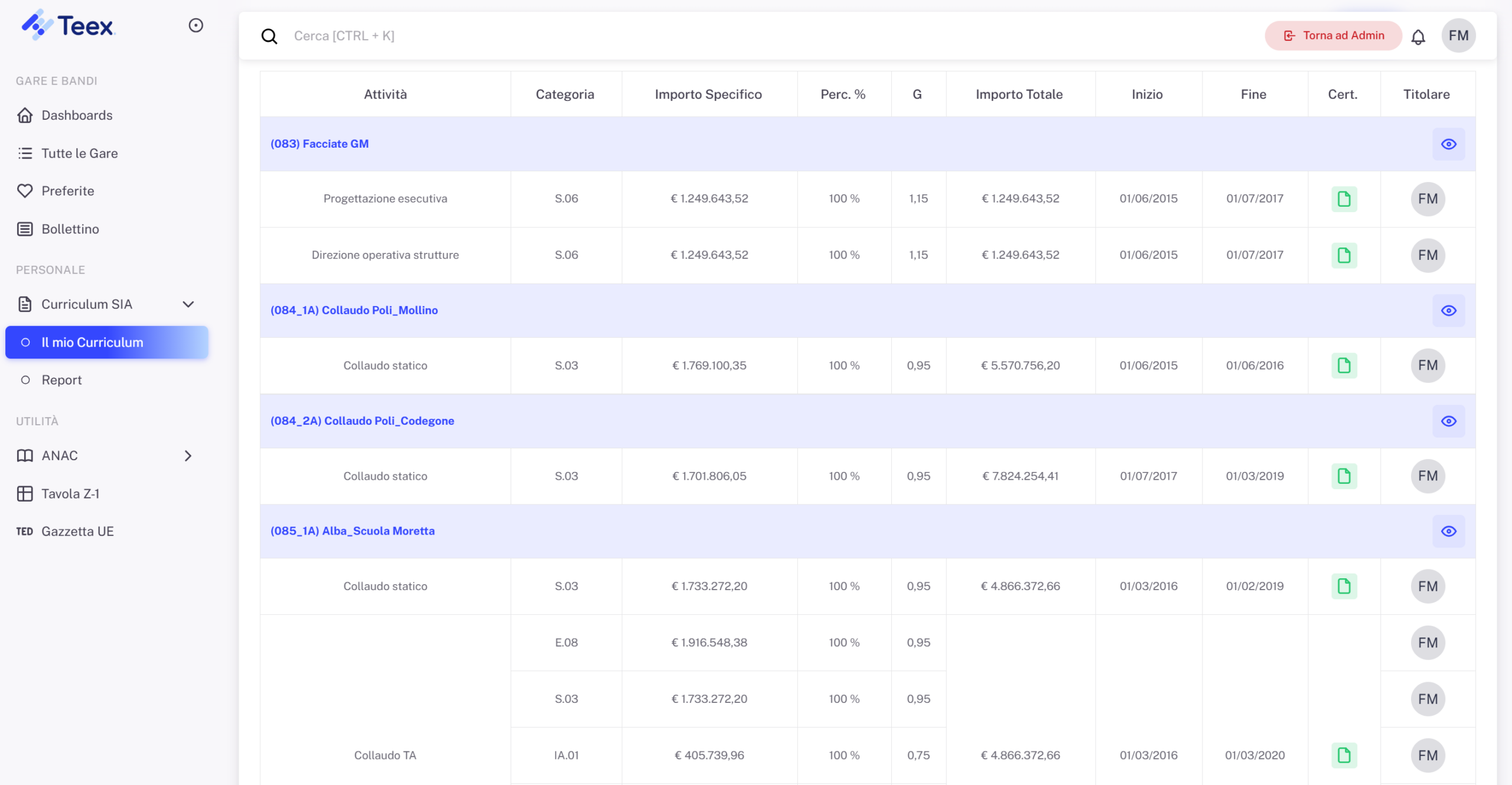Click the notification bell icon

1417,37
